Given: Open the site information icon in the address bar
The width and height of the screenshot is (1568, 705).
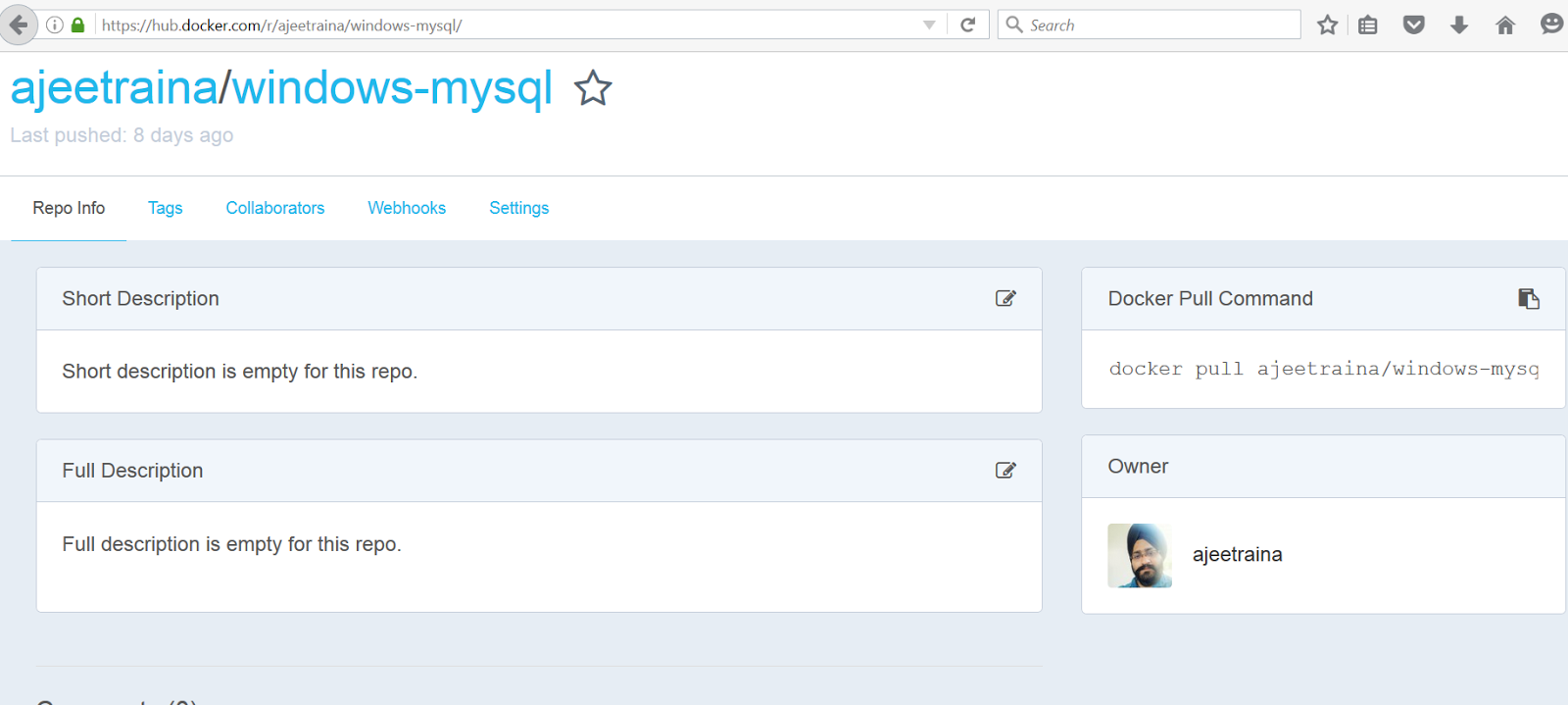Looking at the screenshot, I should (x=56, y=25).
